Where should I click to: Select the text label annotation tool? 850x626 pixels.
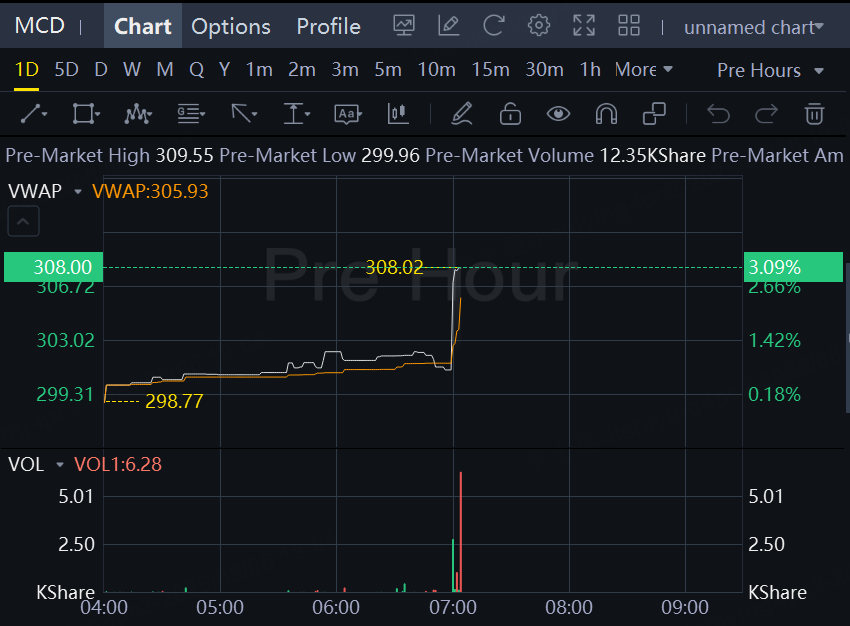click(x=347, y=114)
